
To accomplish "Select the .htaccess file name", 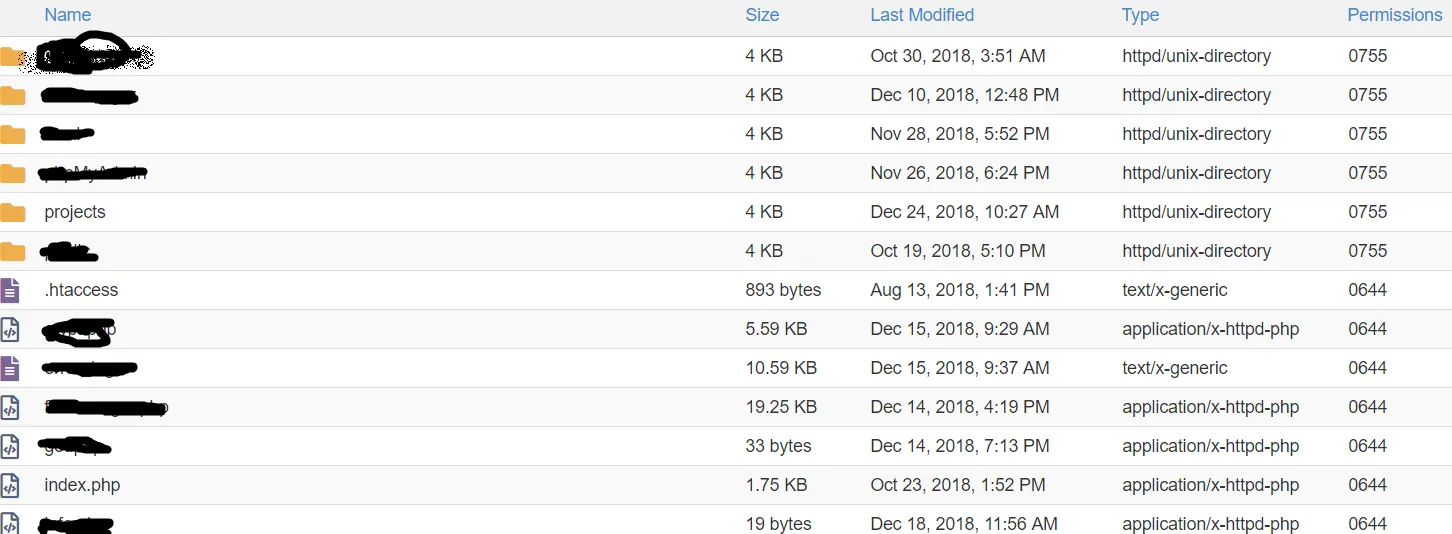I will [x=81, y=290].
